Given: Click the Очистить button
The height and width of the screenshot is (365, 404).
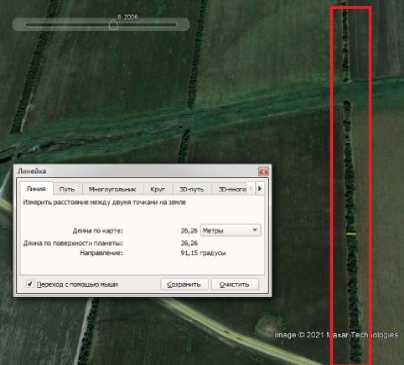Looking at the screenshot, I should pyautogui.click(x=234, y=284).
